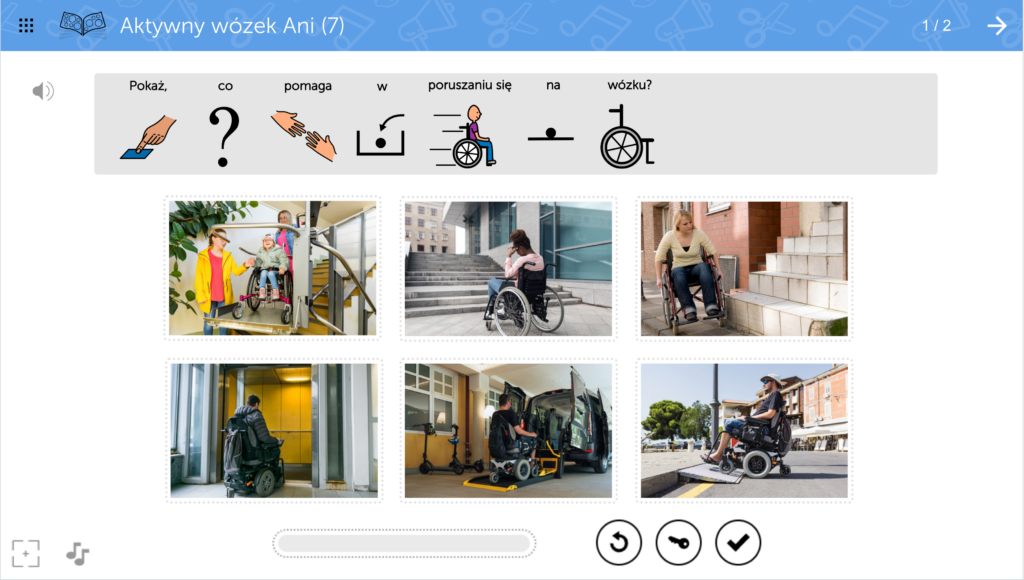
Task: Toggle fullscreen mode icon
Action: click(x=26, y=553)
